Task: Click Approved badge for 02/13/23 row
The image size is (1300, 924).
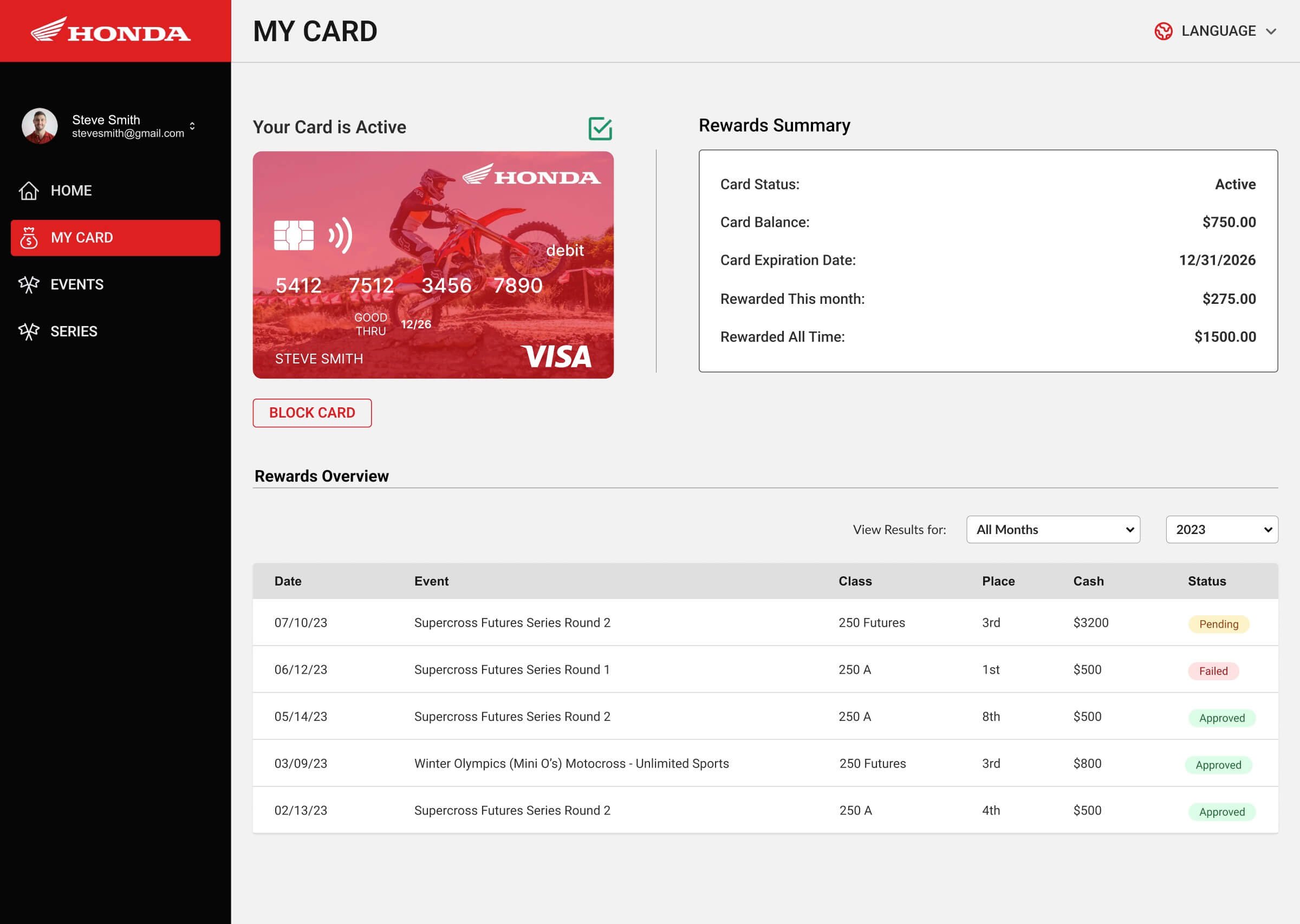Action: [1222, 812]
